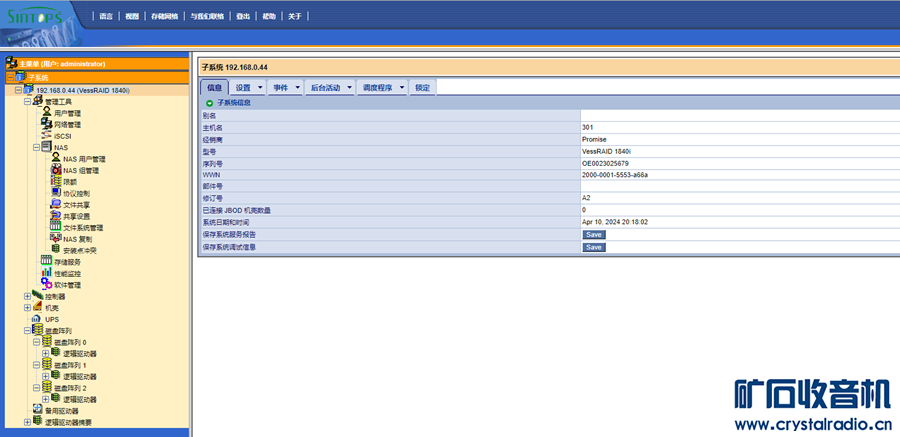Click the NAS 组管理 group icon
The width and height of the screenshot is (900, 437).
pyautogui.click(x=56, y=169)
